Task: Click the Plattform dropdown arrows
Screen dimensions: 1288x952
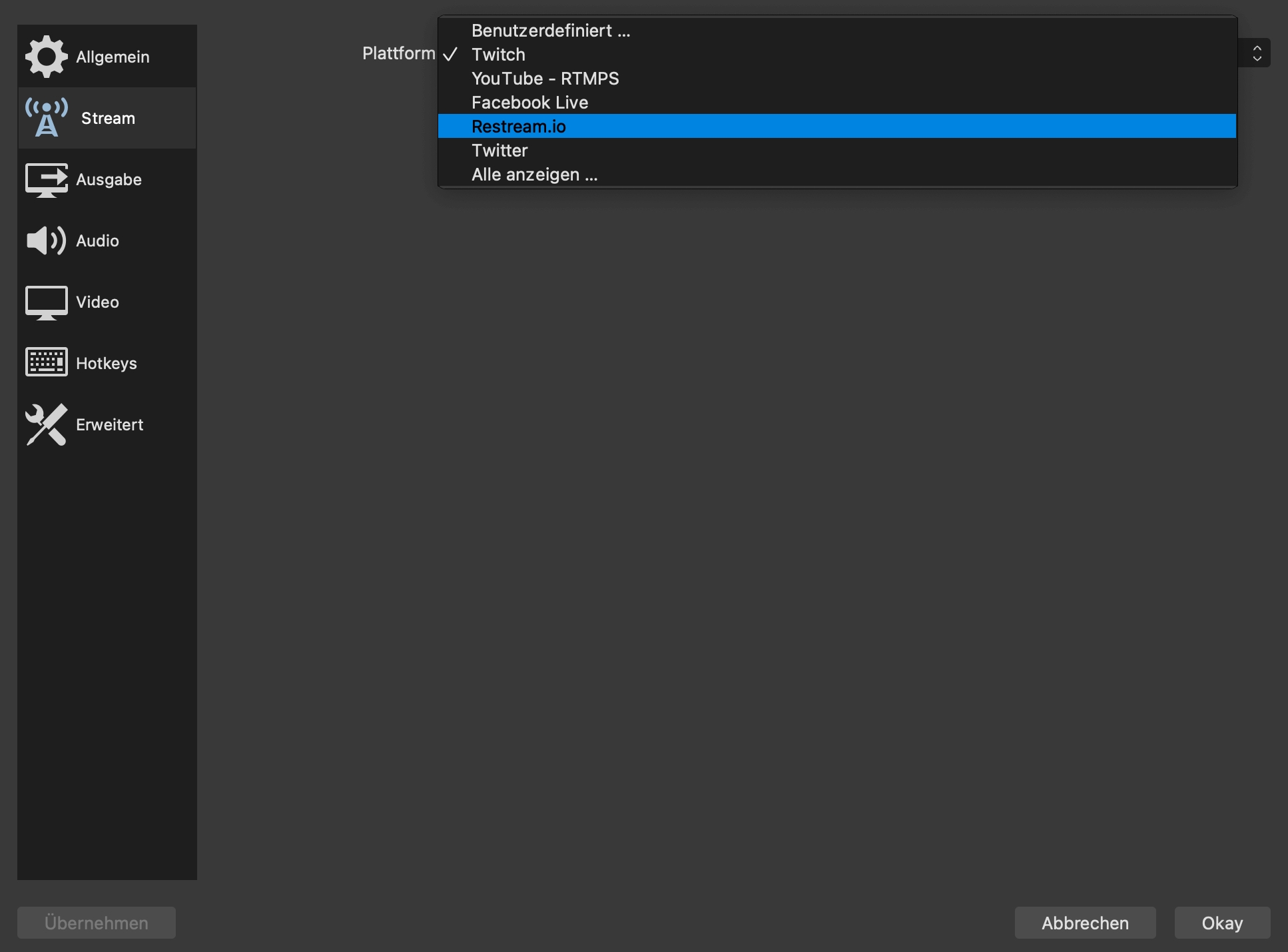Action: 1257,53
